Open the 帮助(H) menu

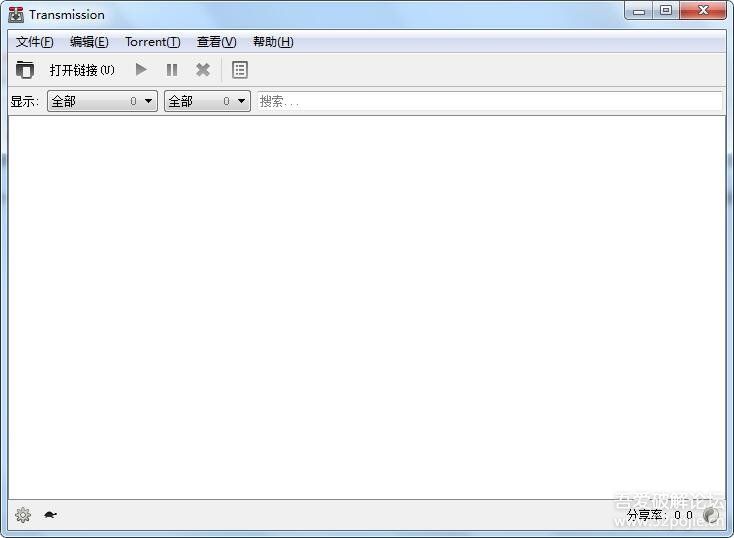pos(273,42)
